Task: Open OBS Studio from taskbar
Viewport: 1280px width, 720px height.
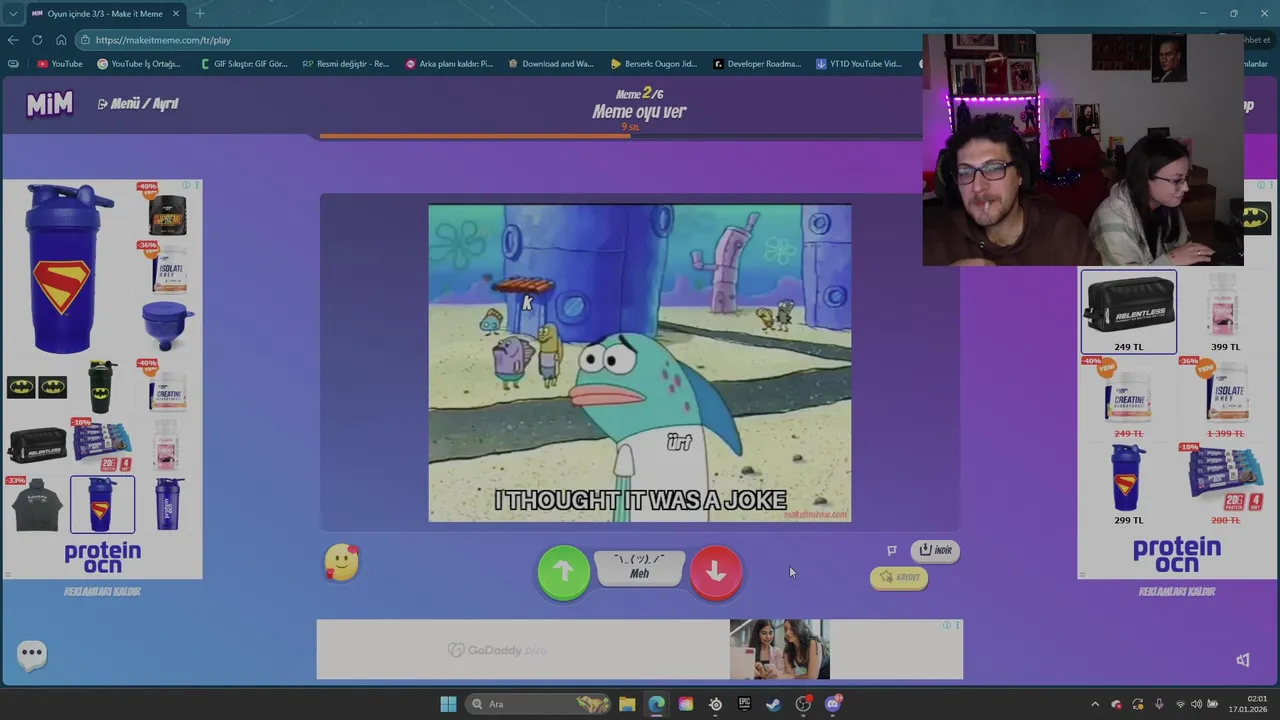Action: (x=803, y=704)
